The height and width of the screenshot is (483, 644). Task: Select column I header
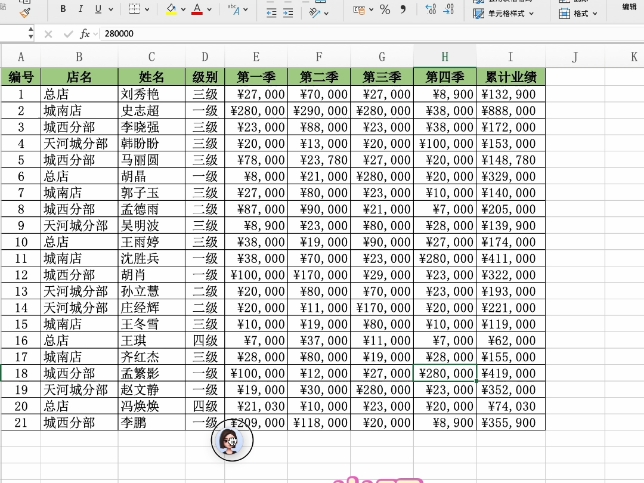coord(511,57)
